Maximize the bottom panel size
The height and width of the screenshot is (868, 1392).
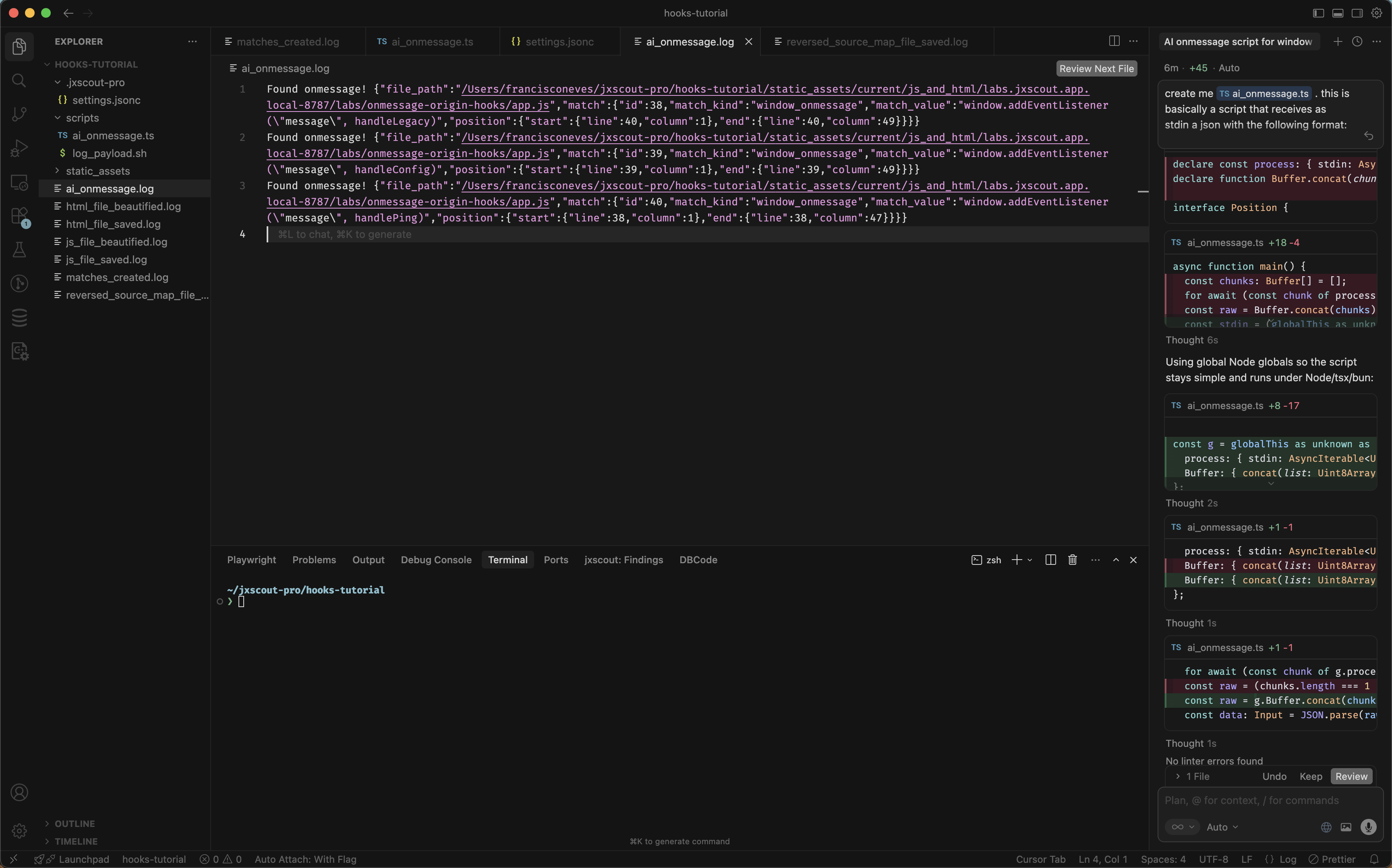[1116, 560]
